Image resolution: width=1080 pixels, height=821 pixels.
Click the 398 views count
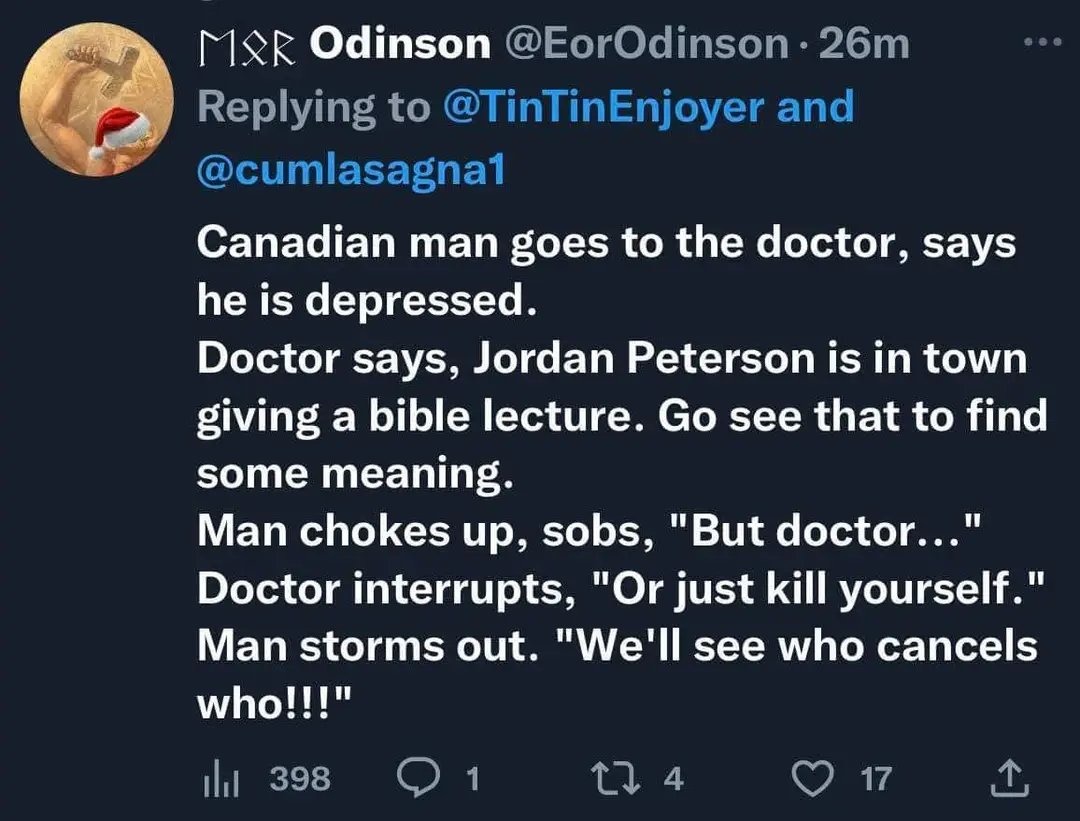[x=300, y=777]
